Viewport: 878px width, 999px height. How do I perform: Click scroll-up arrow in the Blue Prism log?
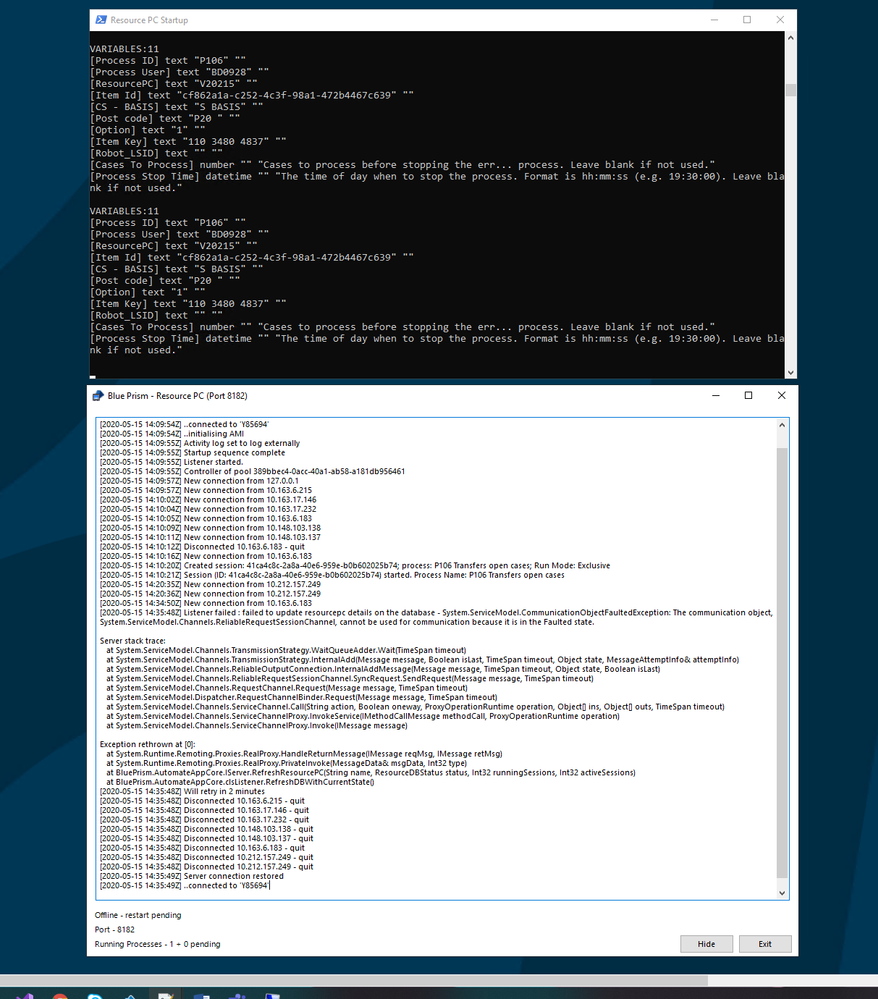782,425
